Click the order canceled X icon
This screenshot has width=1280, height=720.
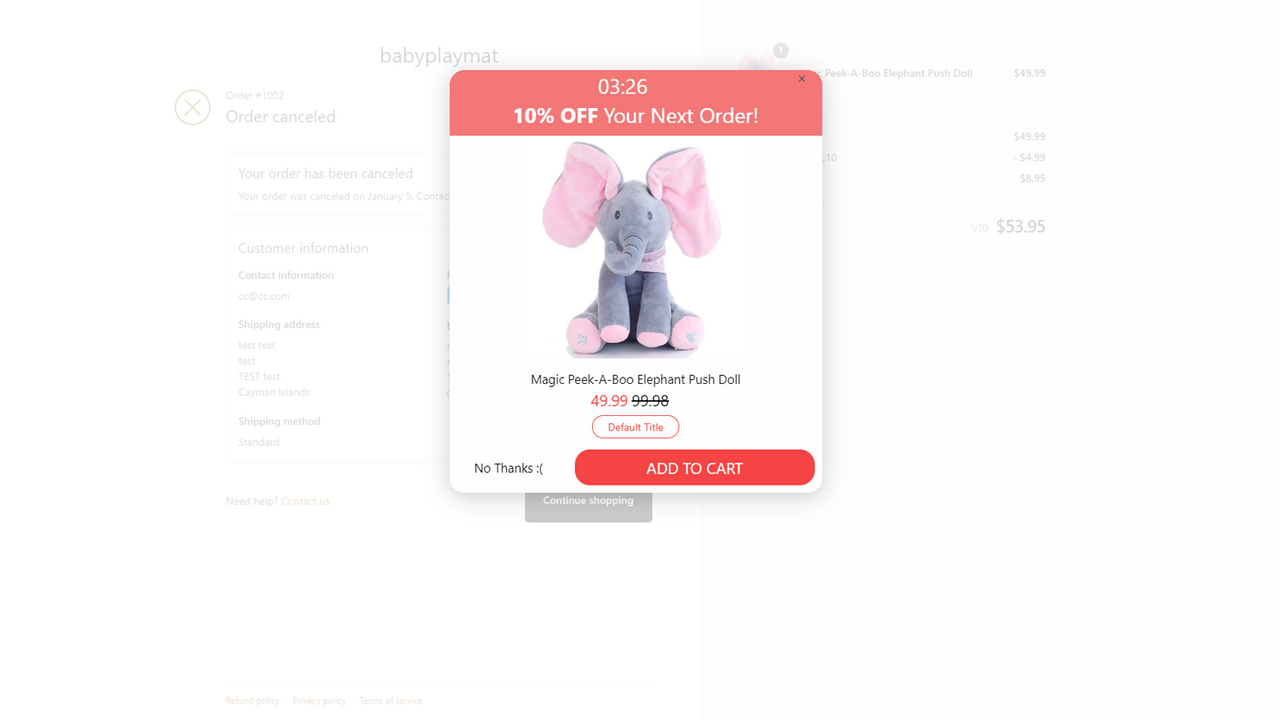pyautogui.click(x=192, y=107)
